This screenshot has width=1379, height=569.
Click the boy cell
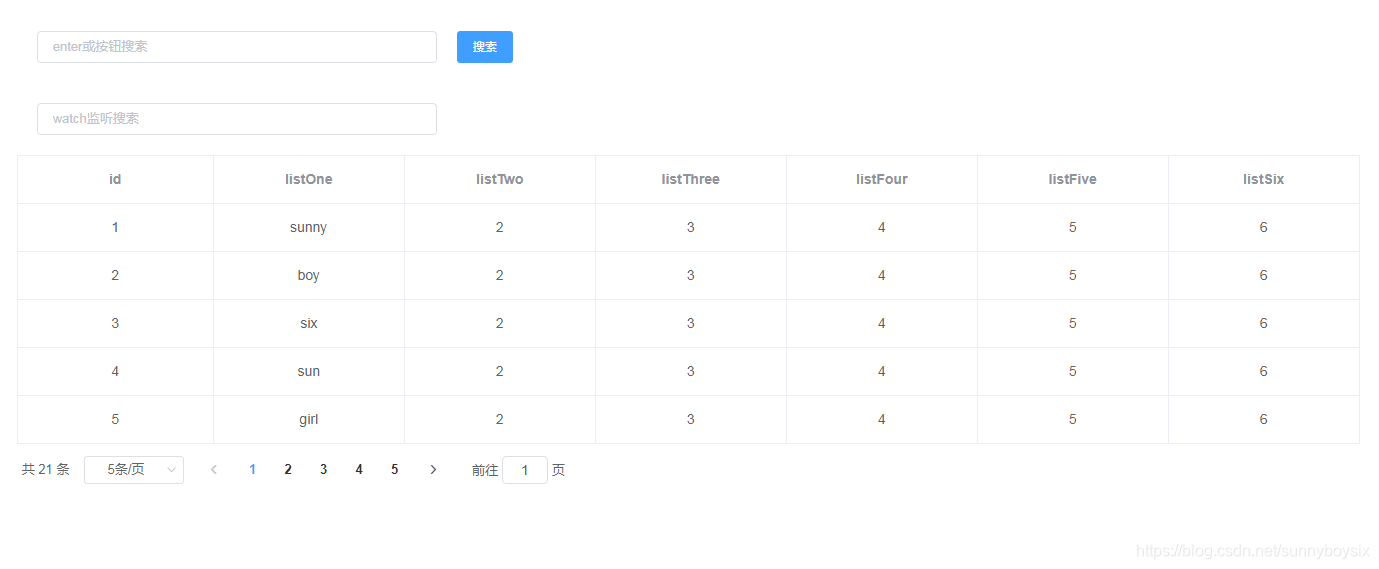[309, 276]
